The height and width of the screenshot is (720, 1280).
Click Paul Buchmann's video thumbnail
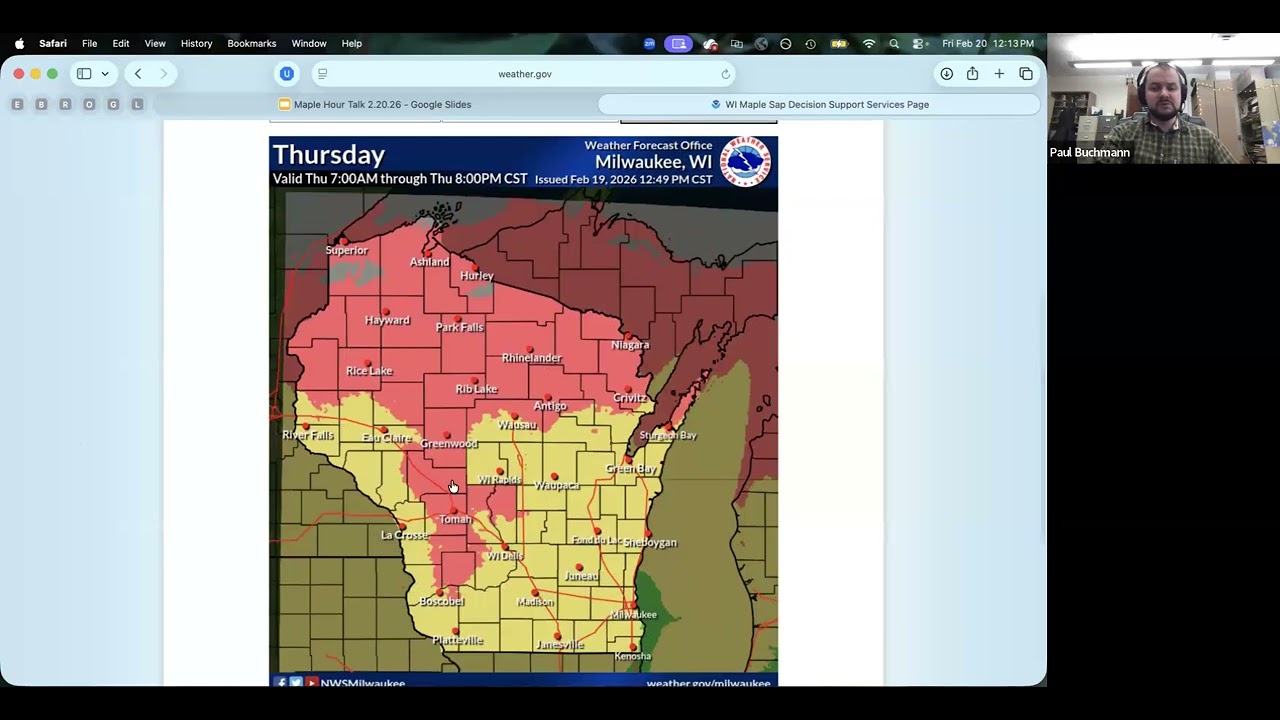click(x=1163, y=98)
